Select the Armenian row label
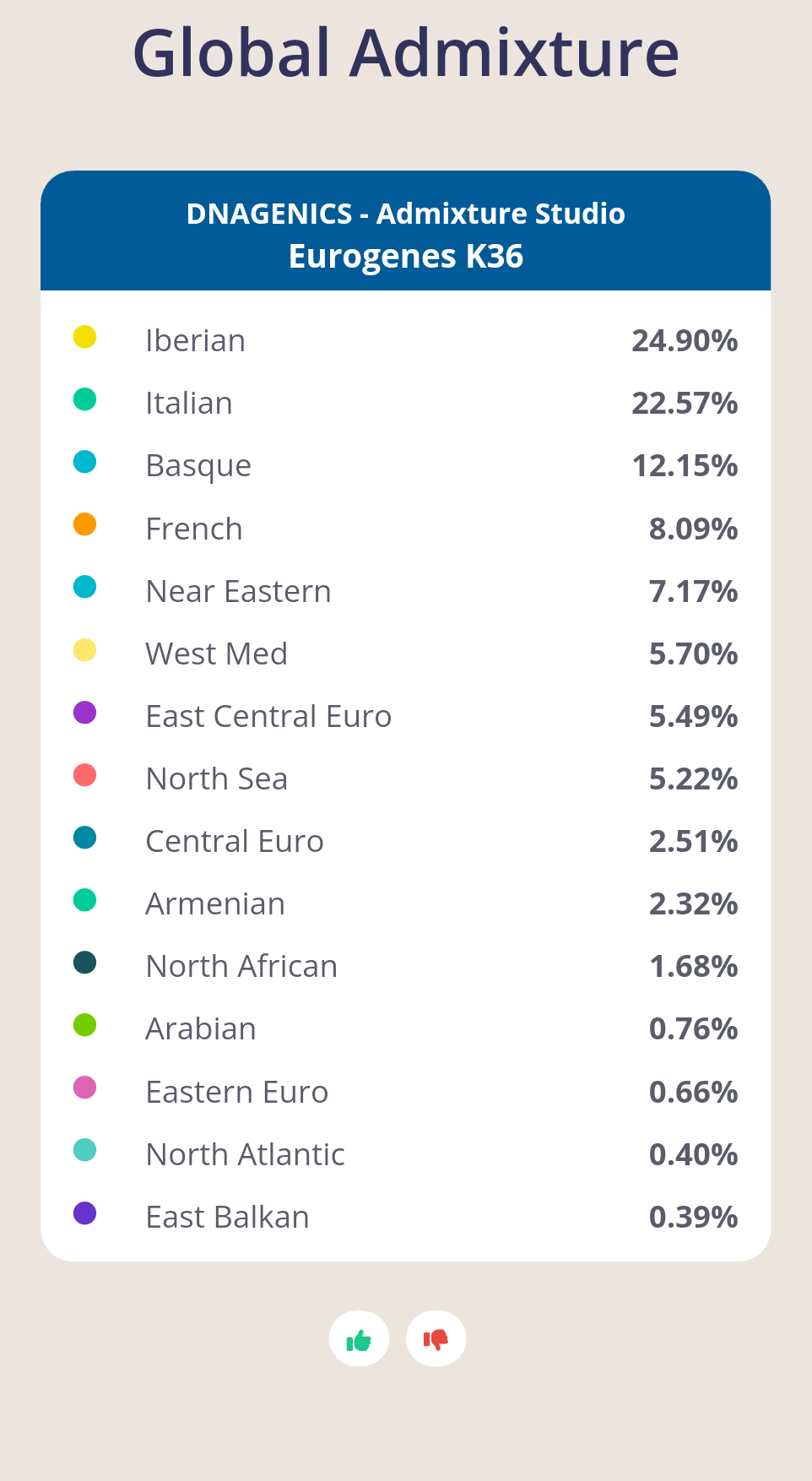812x1481 pixels. pyautogui.click(x=215, y=903)
